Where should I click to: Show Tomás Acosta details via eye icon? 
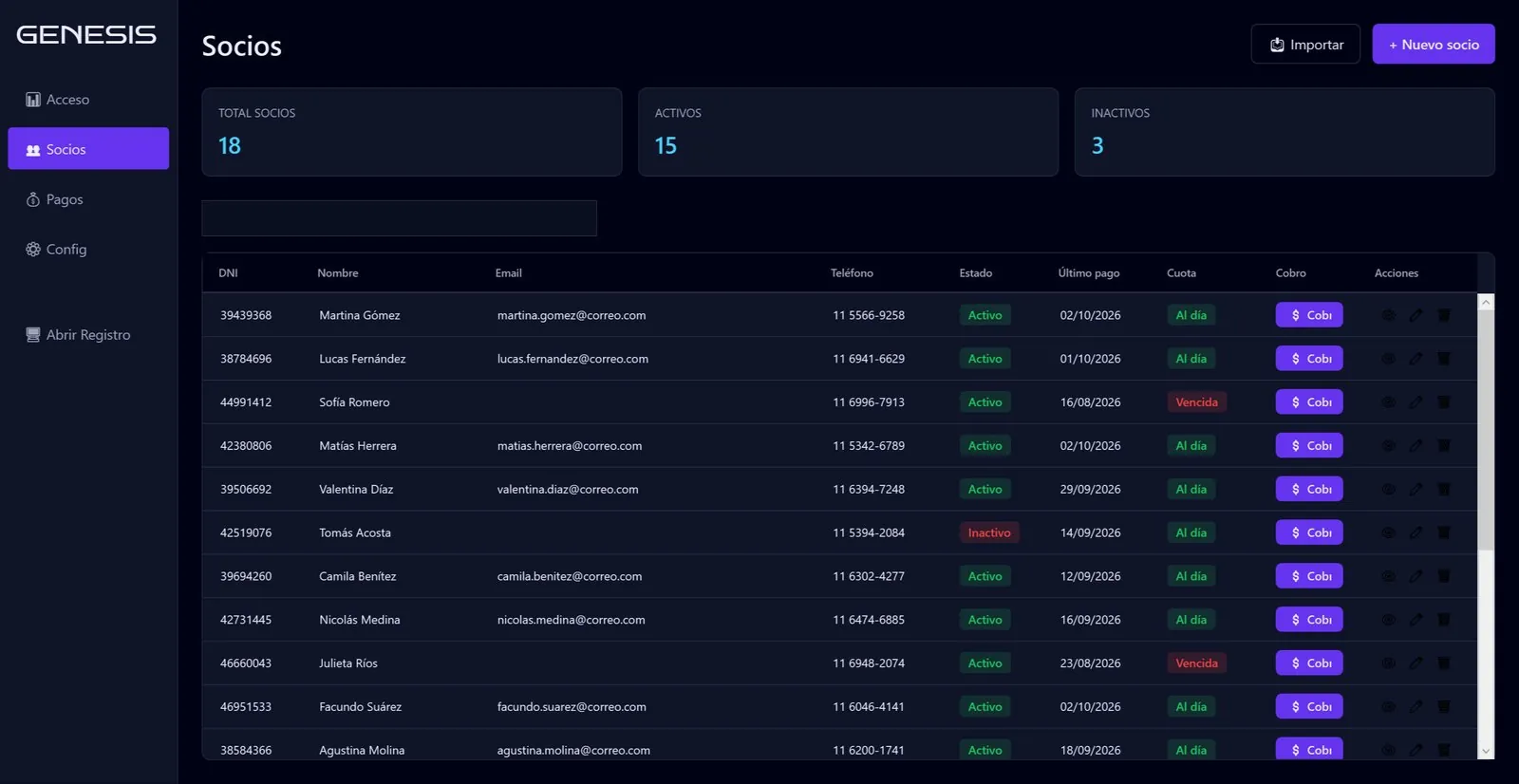(1388, 532)
